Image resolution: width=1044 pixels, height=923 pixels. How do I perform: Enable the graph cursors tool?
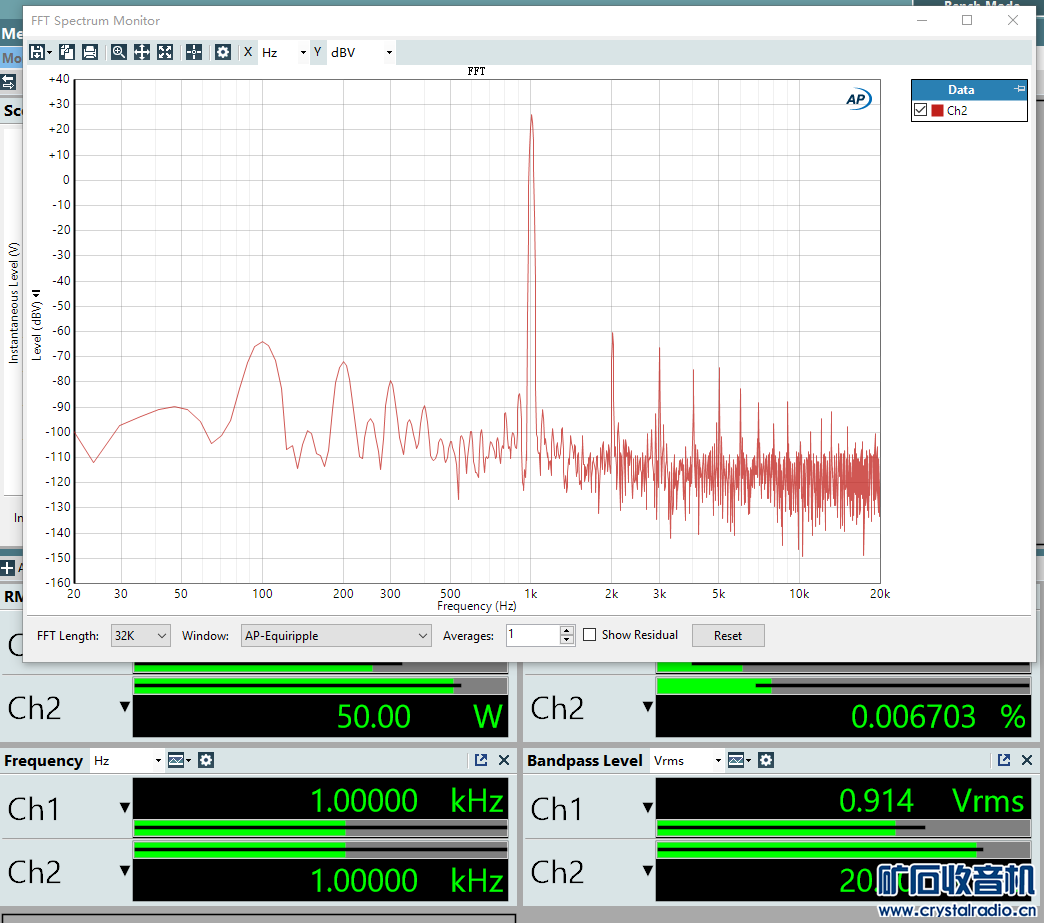194,52
